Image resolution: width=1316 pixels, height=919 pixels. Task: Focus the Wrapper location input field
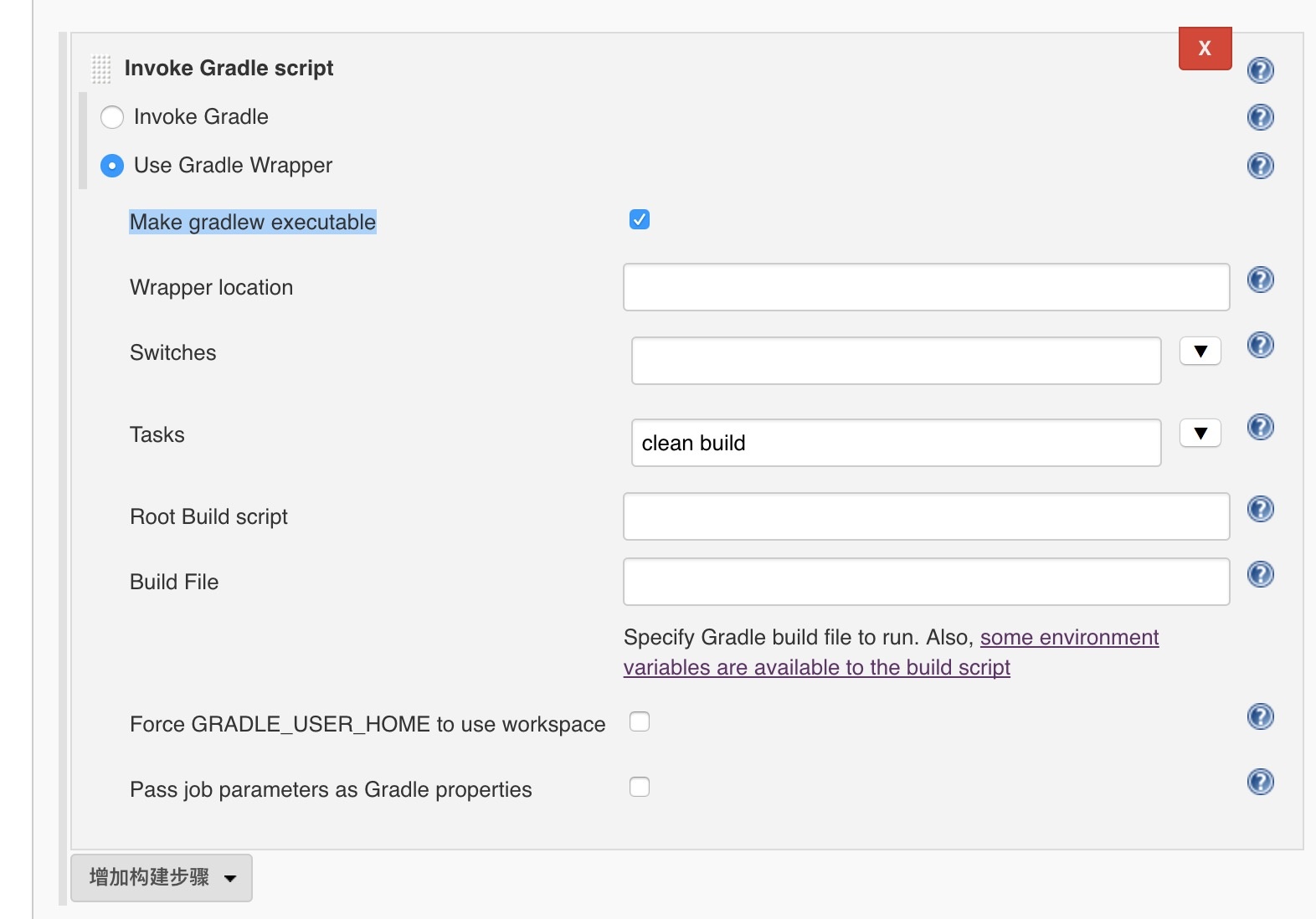click(x=926, y=287)
